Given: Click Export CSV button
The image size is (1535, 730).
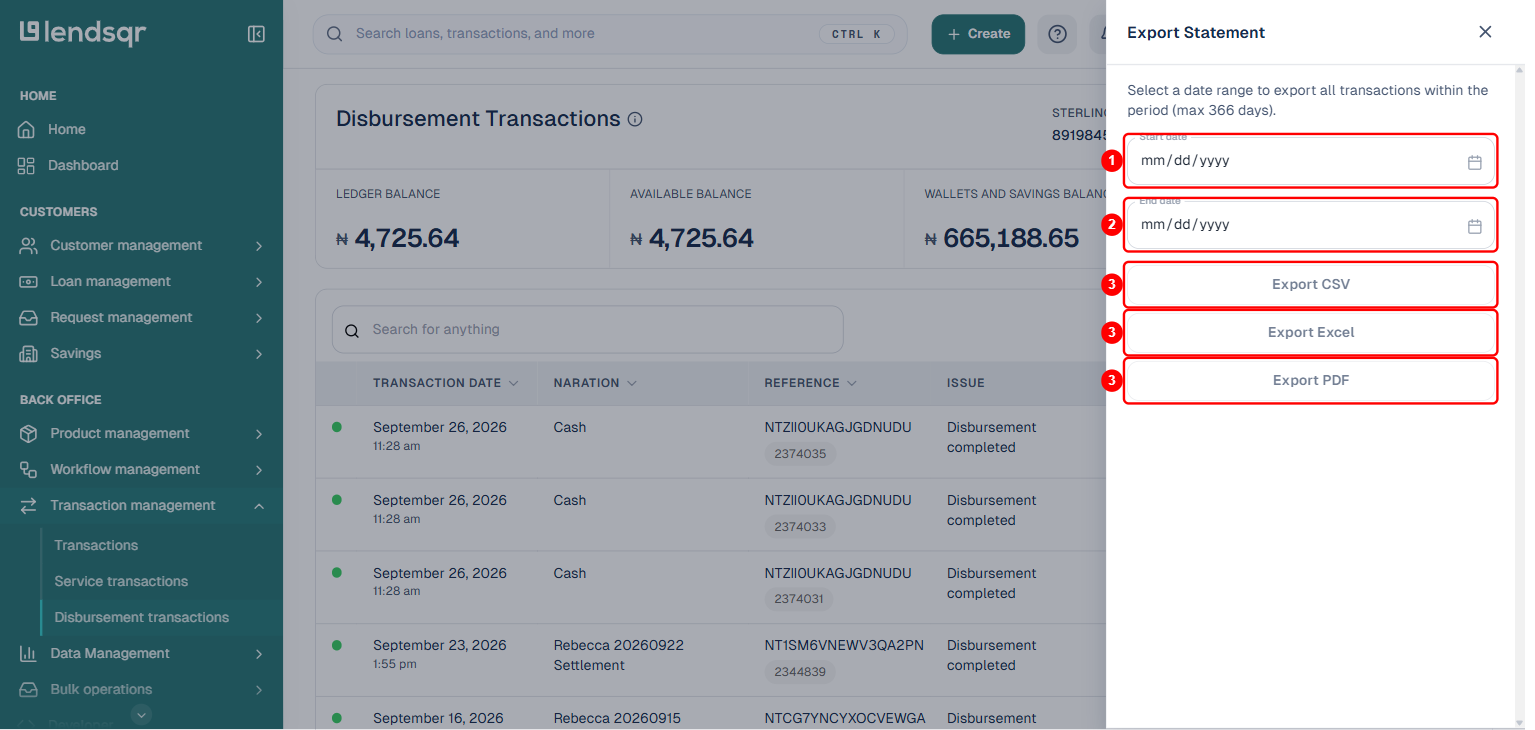Looking at the screenshot, I should pos(1311,285).
